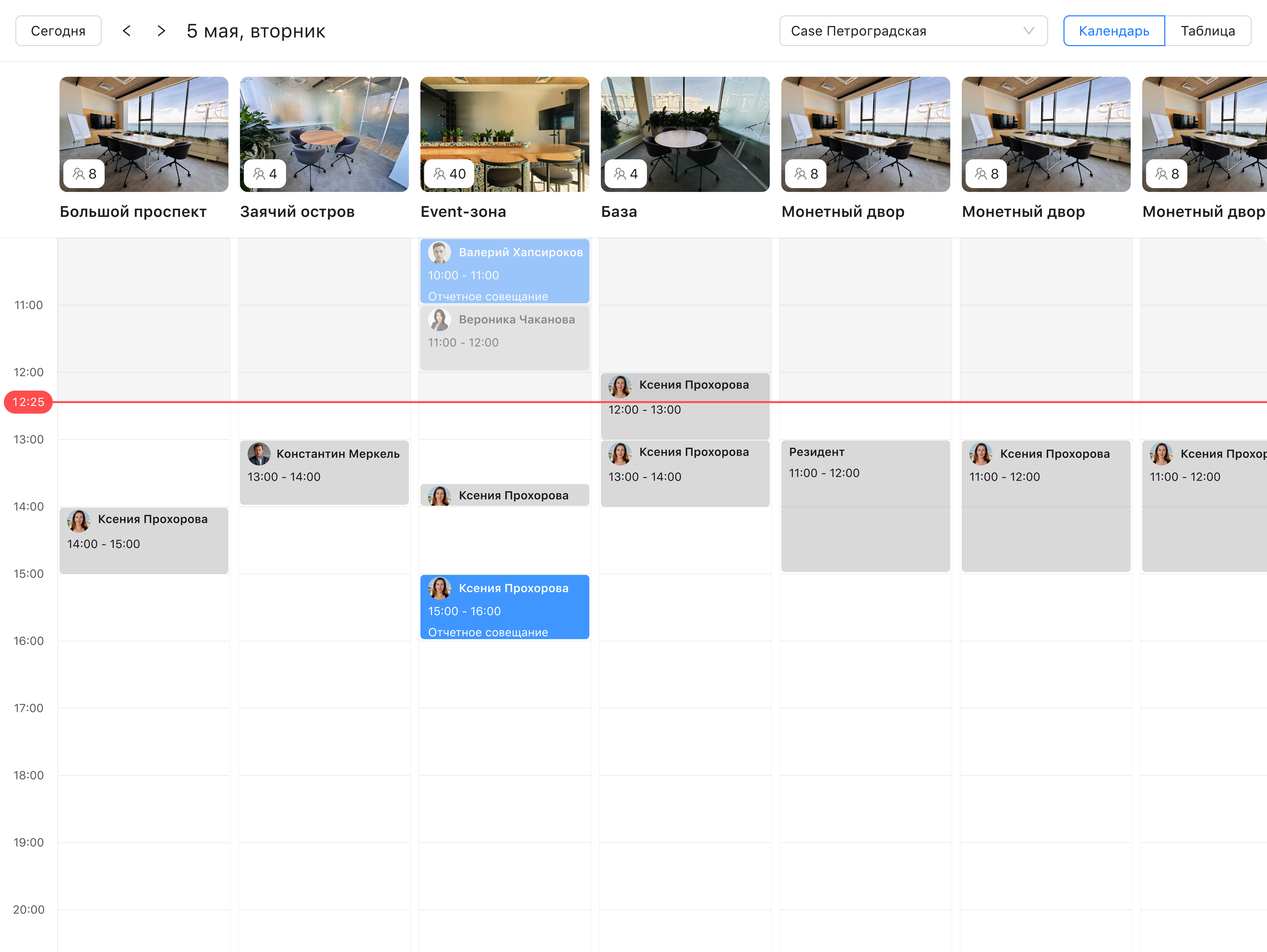Screen dimensions: 1267x952
Task: Go to next day with right arrow
Action: [x=161, y=31]
